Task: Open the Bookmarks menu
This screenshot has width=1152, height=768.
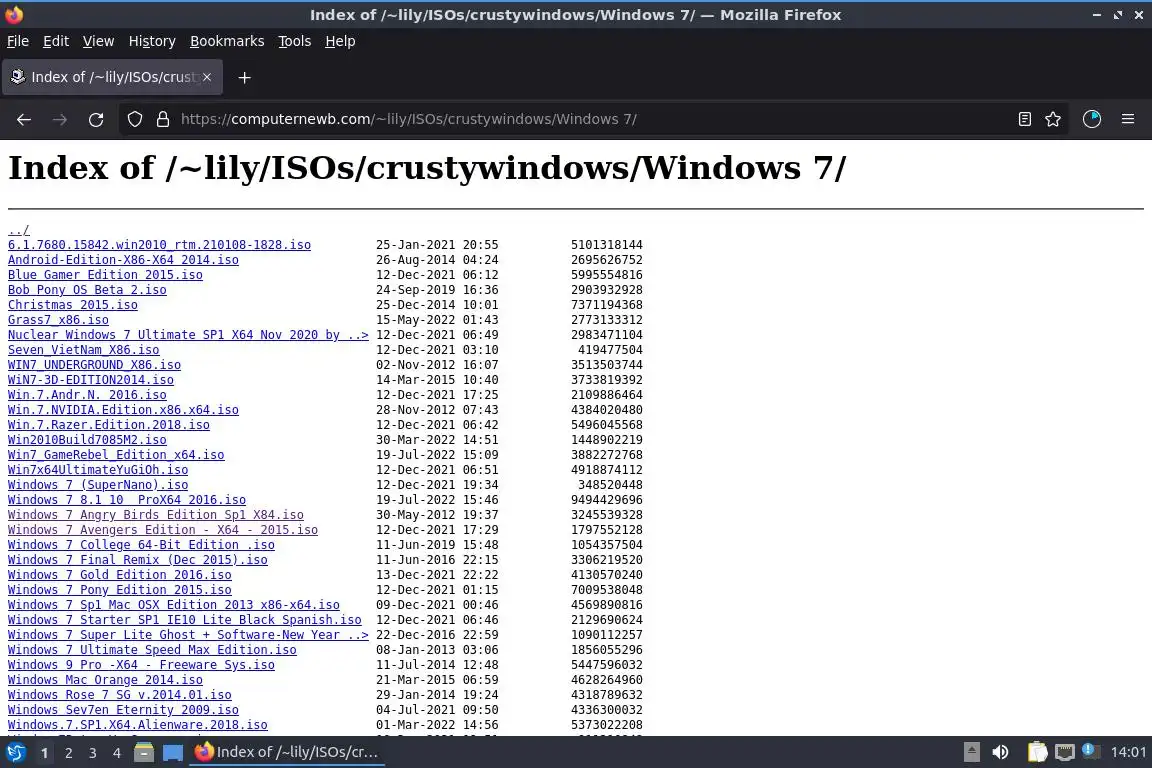Action: pos(227,41)
